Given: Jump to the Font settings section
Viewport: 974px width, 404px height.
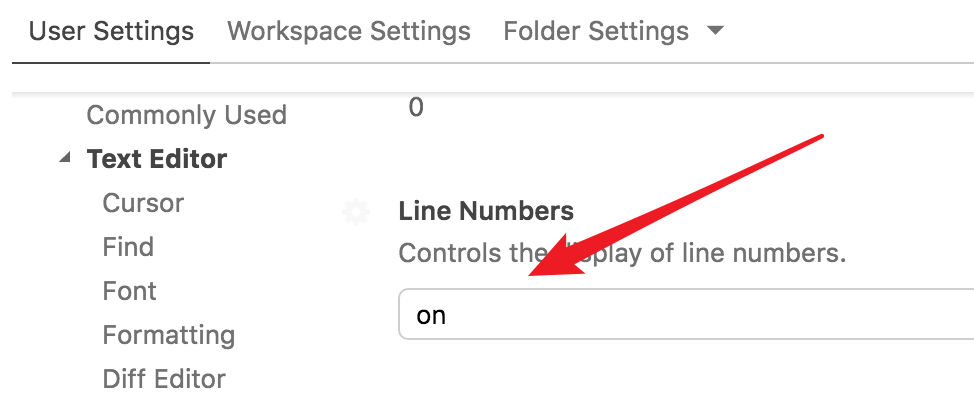Looking at the screenshot, I should click(x=129, y=291).
